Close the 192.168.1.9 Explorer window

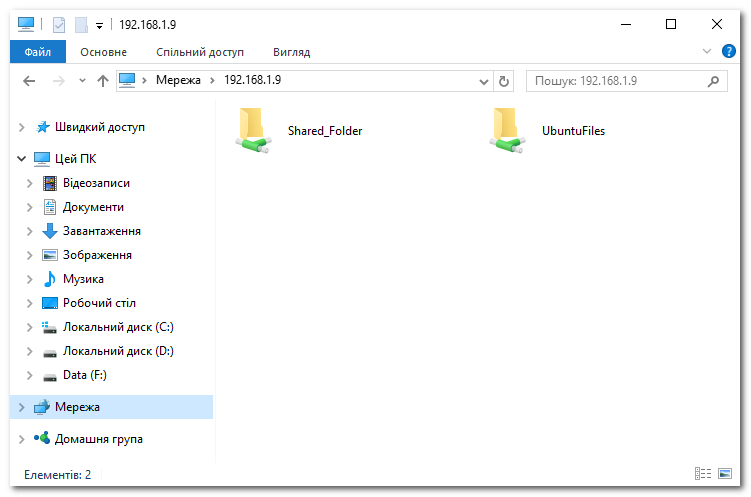pyautogui.click(x=717, y=24)
